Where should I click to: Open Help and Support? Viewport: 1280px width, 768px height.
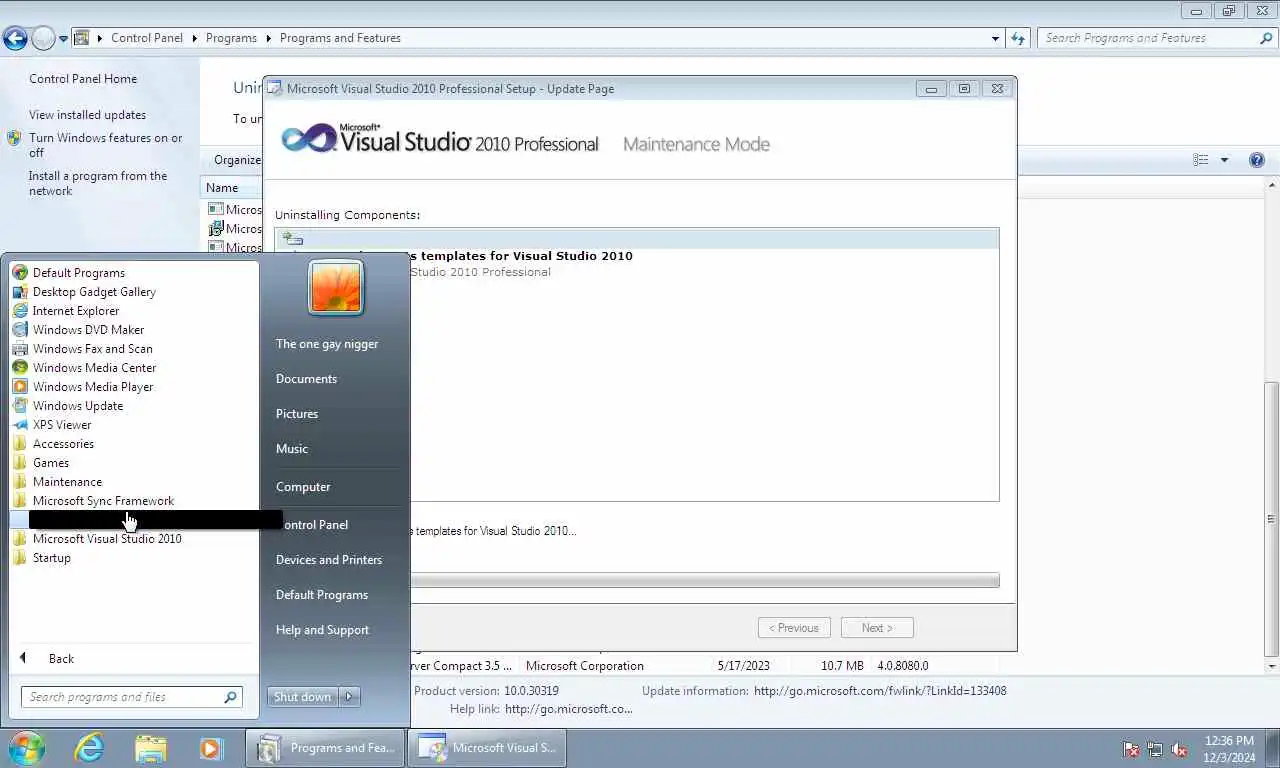(x=322, y=630)
